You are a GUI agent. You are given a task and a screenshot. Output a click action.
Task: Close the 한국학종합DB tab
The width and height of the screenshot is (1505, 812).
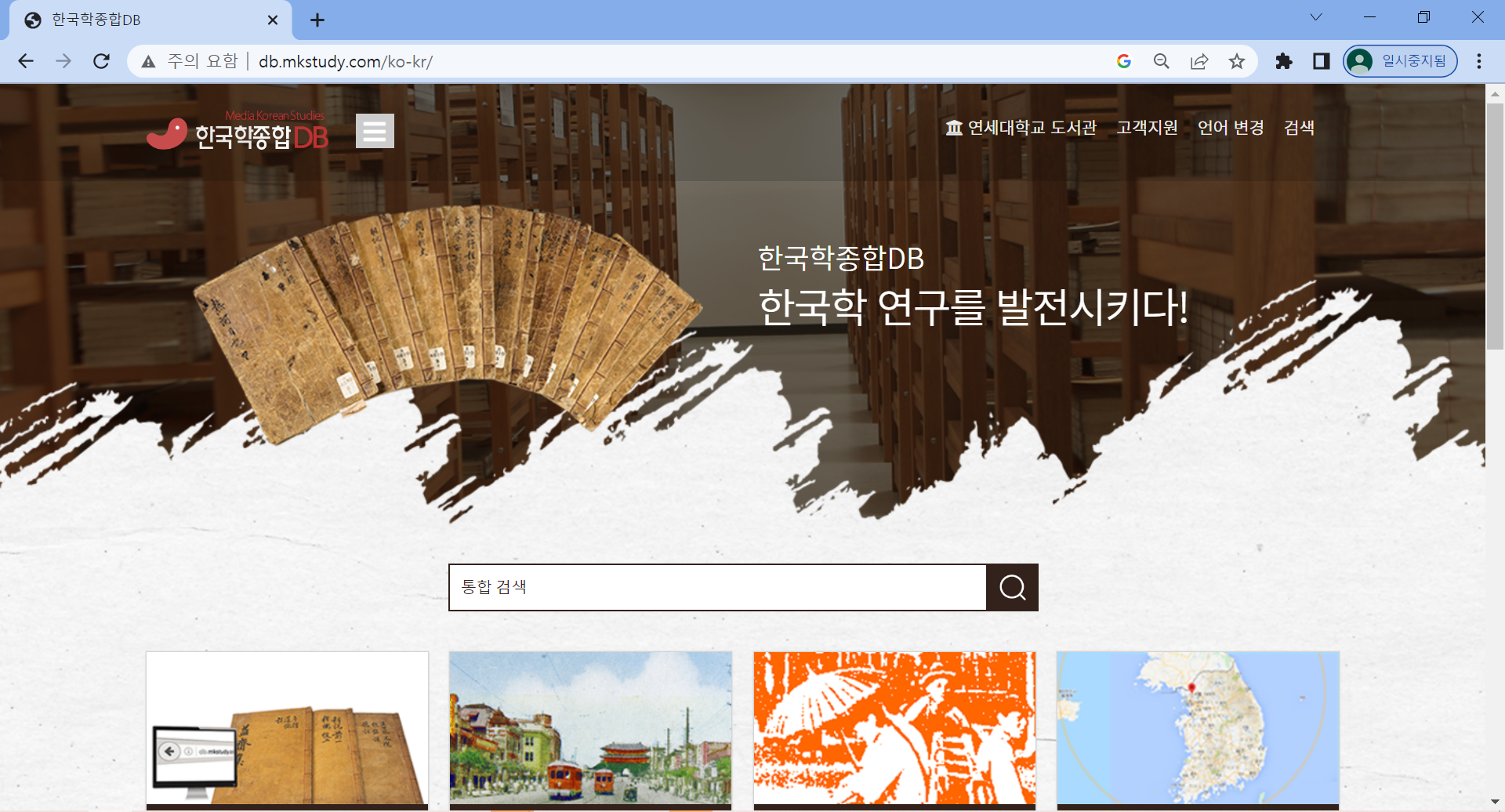click(x=273, y=20)
